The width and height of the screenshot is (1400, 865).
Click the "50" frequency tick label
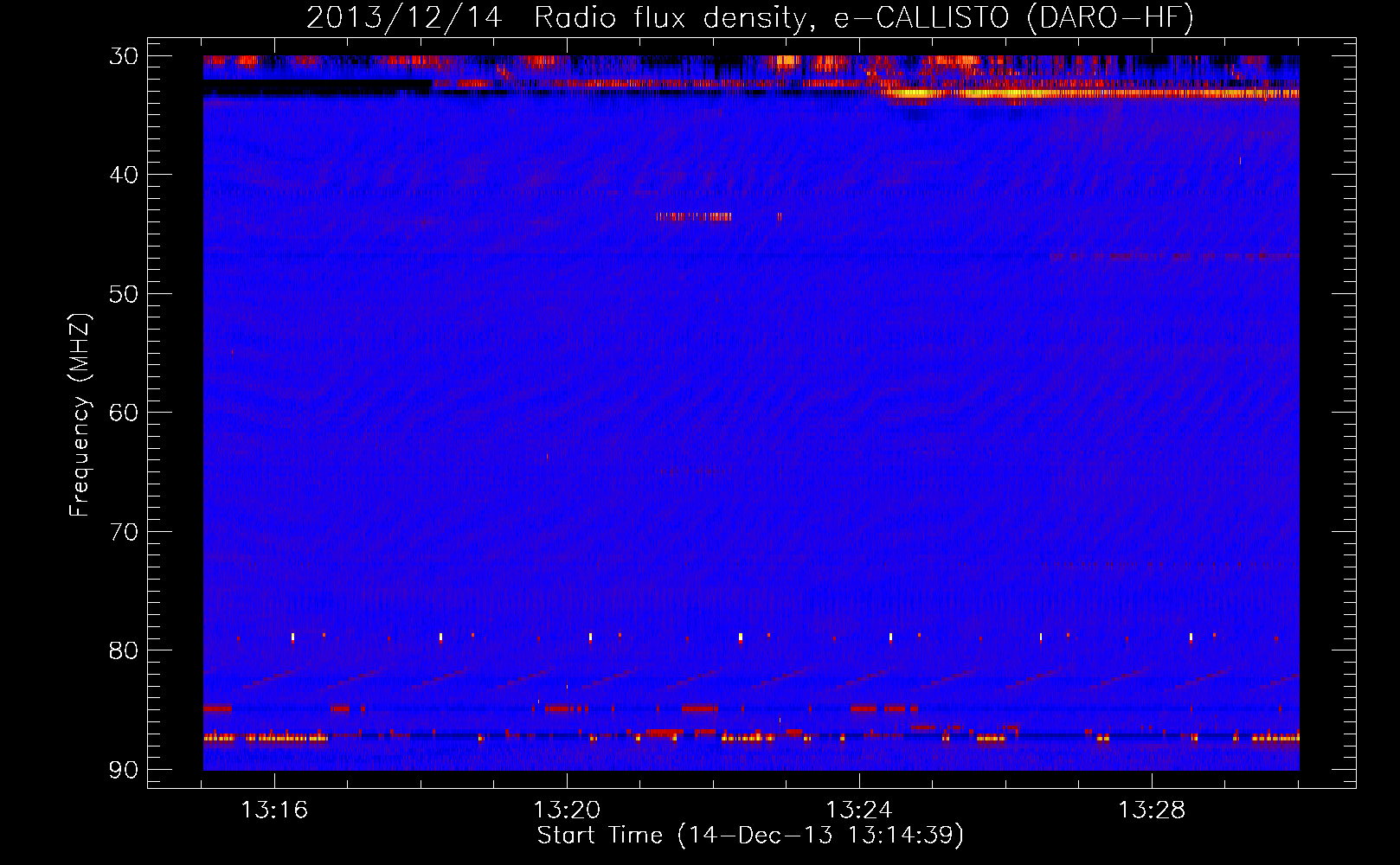[124, 294]
